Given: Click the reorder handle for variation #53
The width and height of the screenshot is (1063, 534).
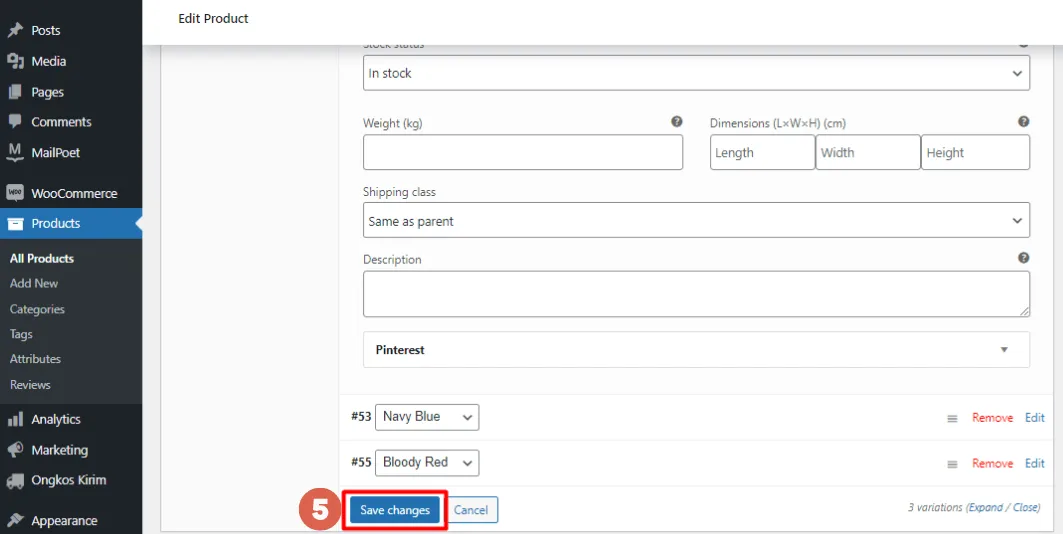Looking at the screenshot, I should point(952,419).
